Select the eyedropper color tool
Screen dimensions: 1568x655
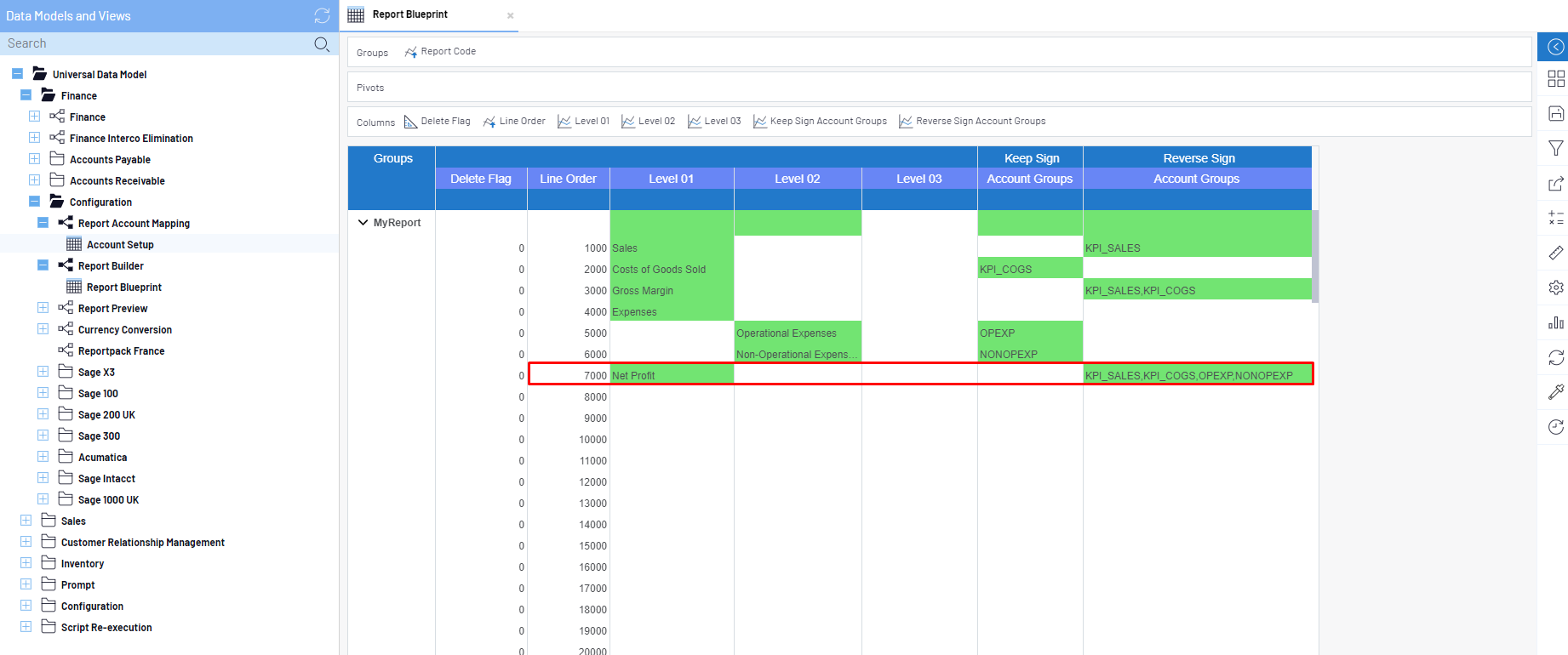pyautogui.click(x=1555, y=392)
